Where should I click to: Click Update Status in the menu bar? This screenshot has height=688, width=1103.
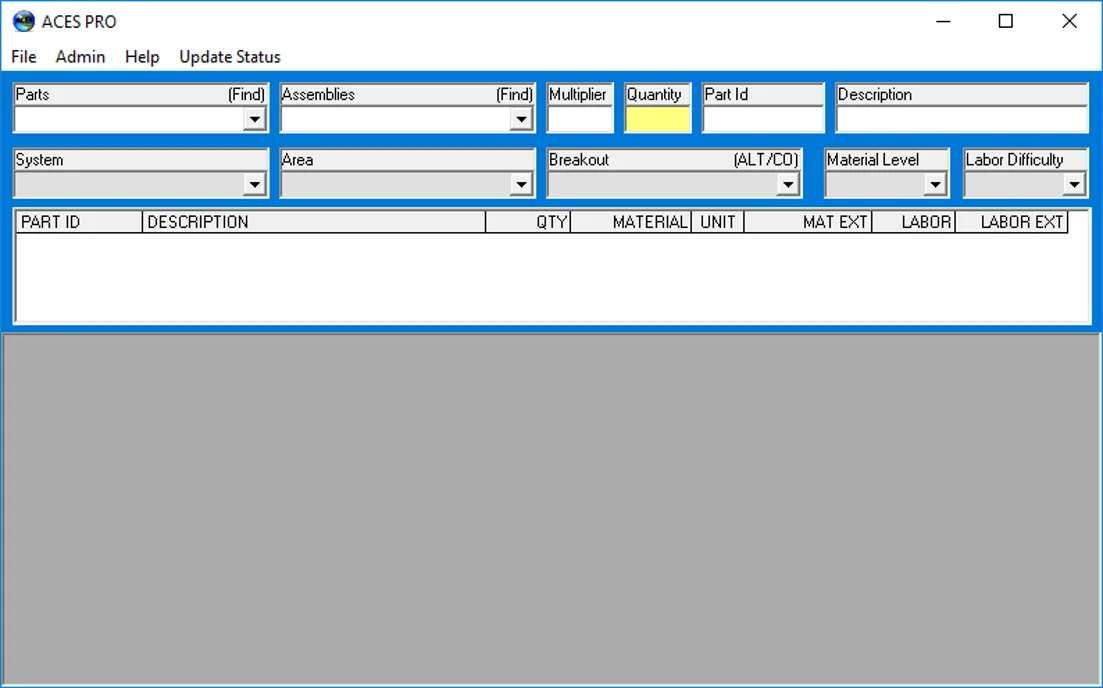click(230, 57)
